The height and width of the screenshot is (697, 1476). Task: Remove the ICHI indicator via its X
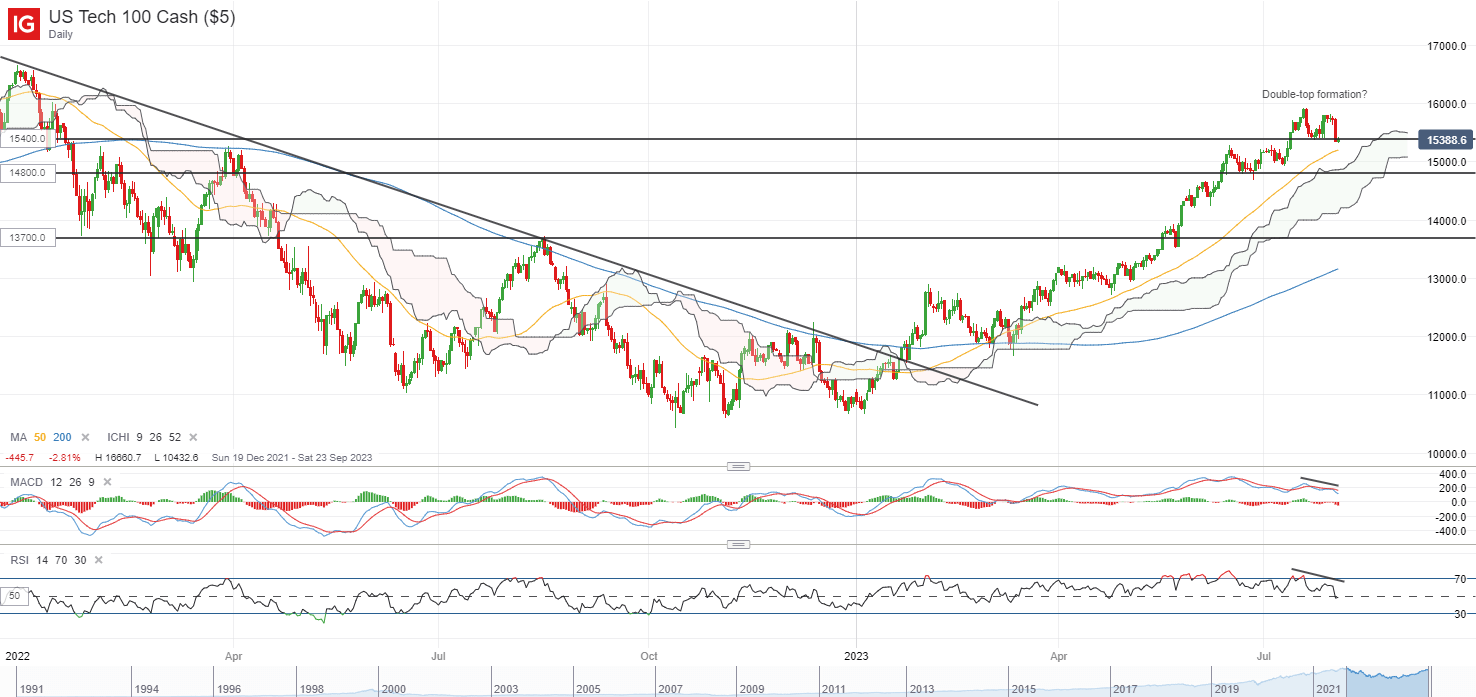coord(193,438)
